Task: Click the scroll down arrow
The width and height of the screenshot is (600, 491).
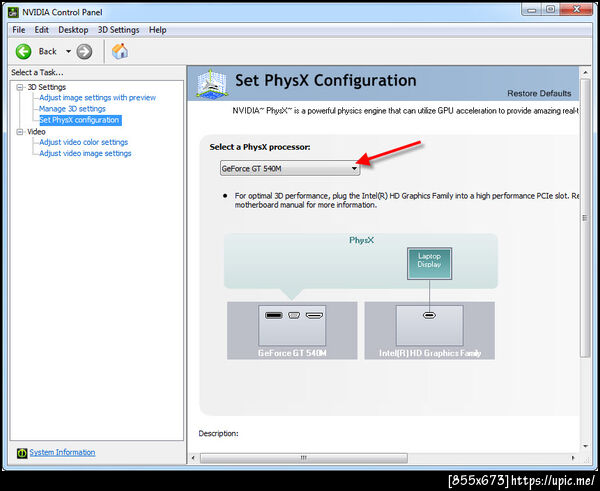Action: [x=585, y=446]
